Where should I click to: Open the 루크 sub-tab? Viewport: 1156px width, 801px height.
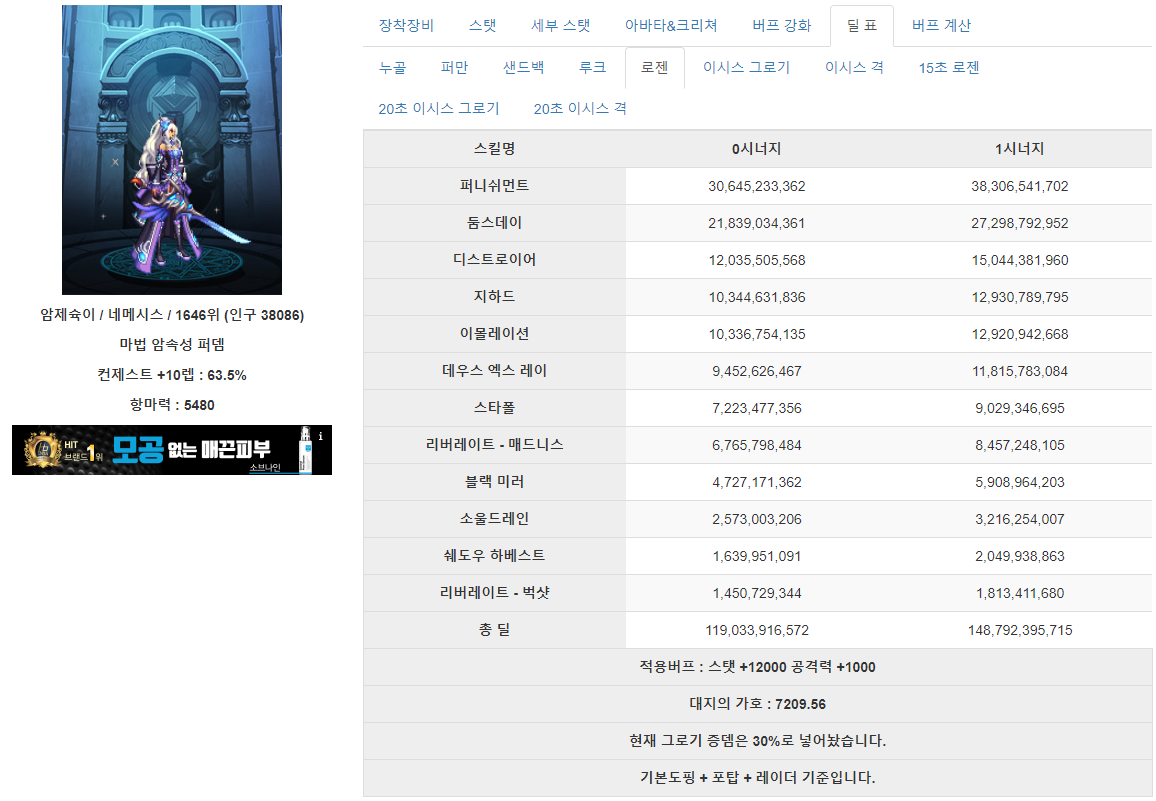tap(592, 68)
